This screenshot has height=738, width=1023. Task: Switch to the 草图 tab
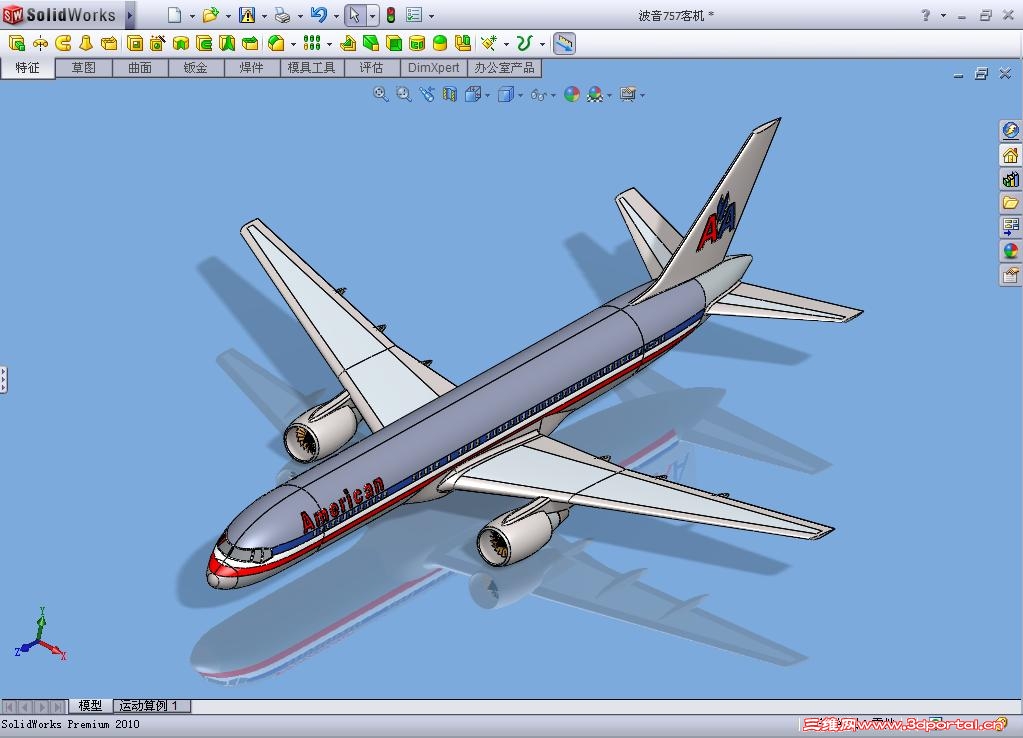[x=84, y=68]
